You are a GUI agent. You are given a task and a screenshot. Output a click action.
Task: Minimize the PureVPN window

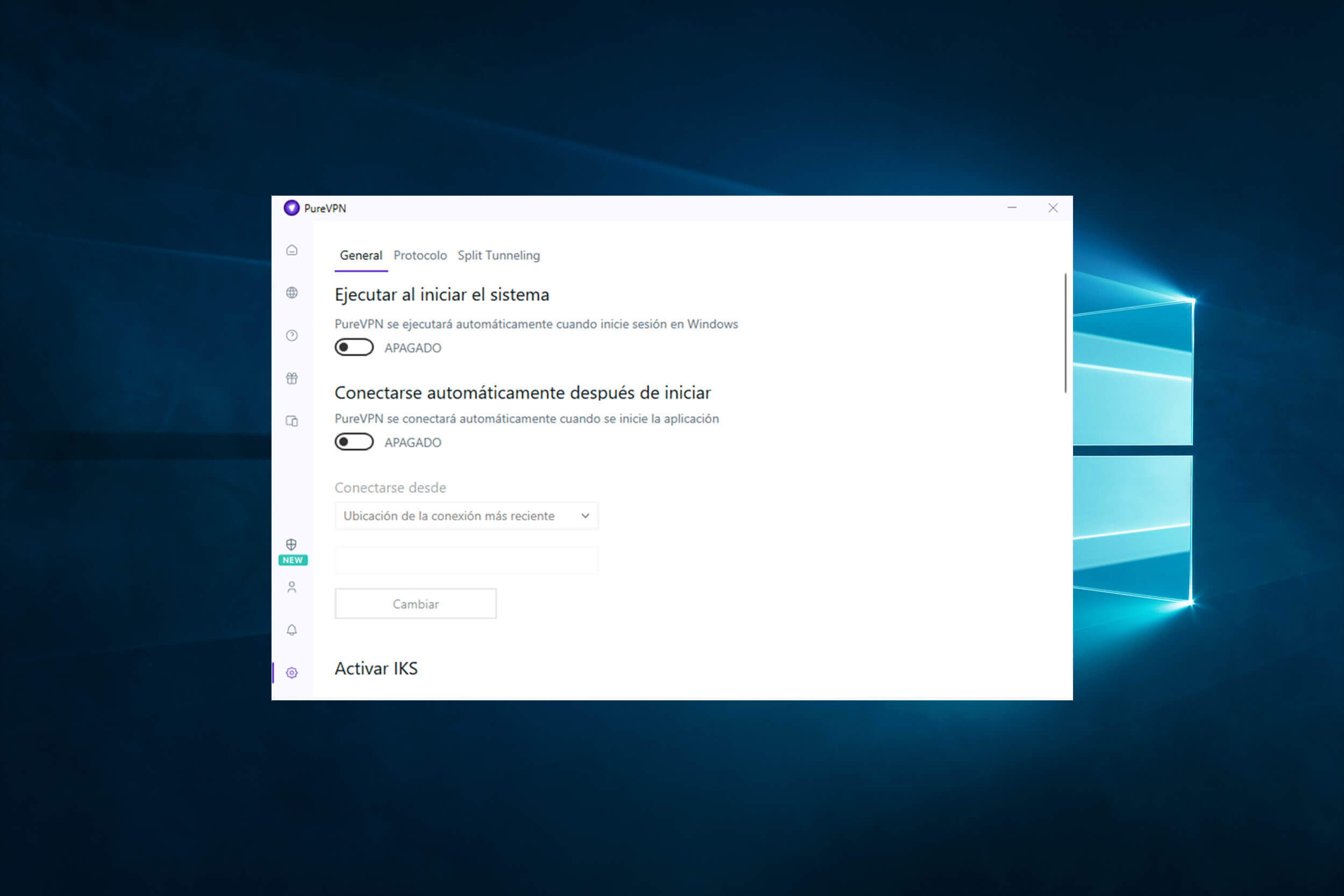1012,208
